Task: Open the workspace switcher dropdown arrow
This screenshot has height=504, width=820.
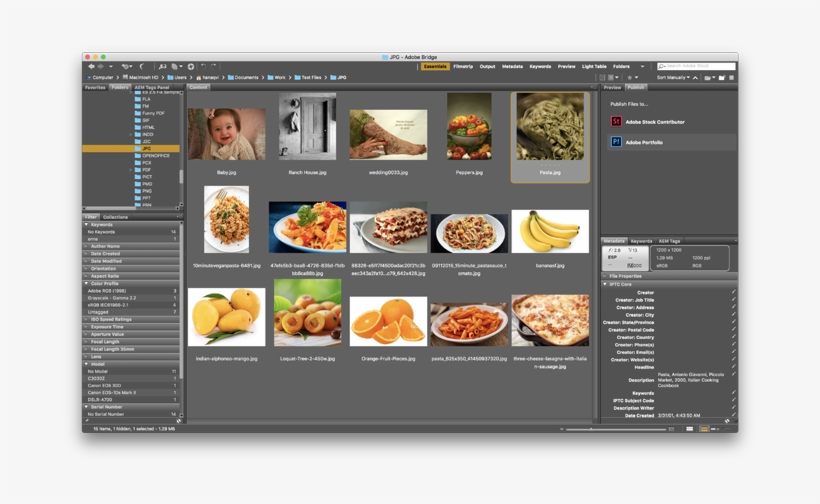Action: point(643,66)
